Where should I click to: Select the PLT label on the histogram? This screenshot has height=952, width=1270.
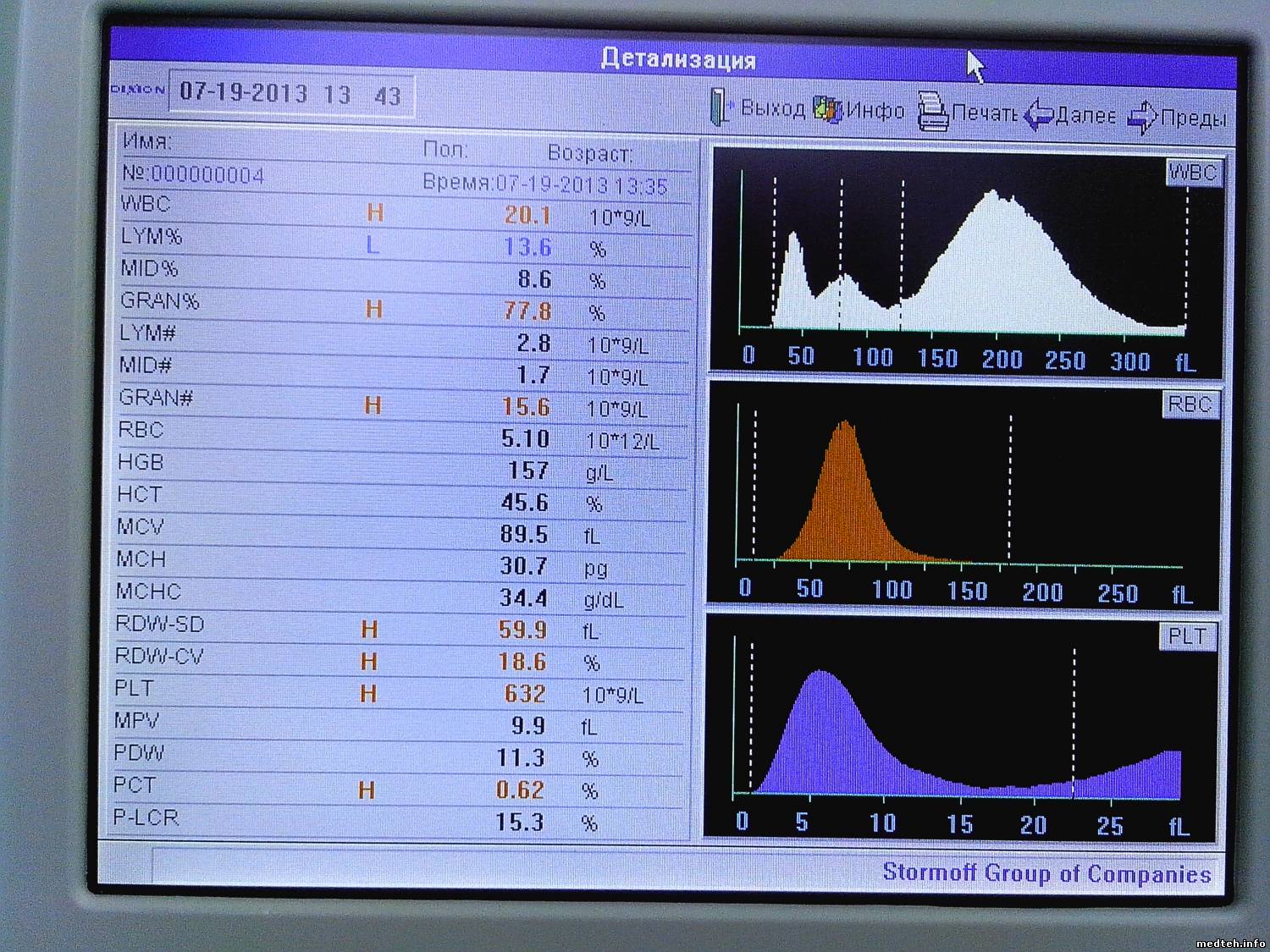tap(1186, 637)
